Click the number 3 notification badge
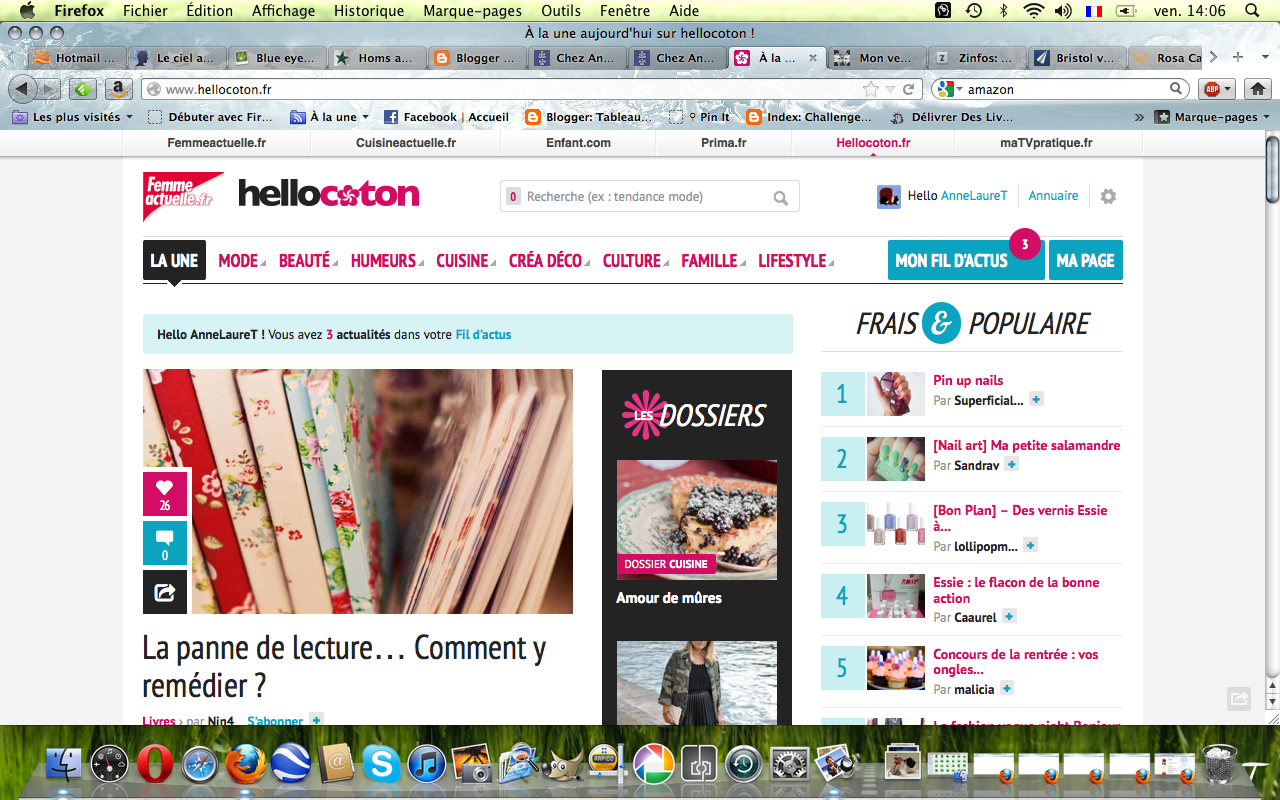This screenshot has width=1280, height=800. [x=1025, y=244]
